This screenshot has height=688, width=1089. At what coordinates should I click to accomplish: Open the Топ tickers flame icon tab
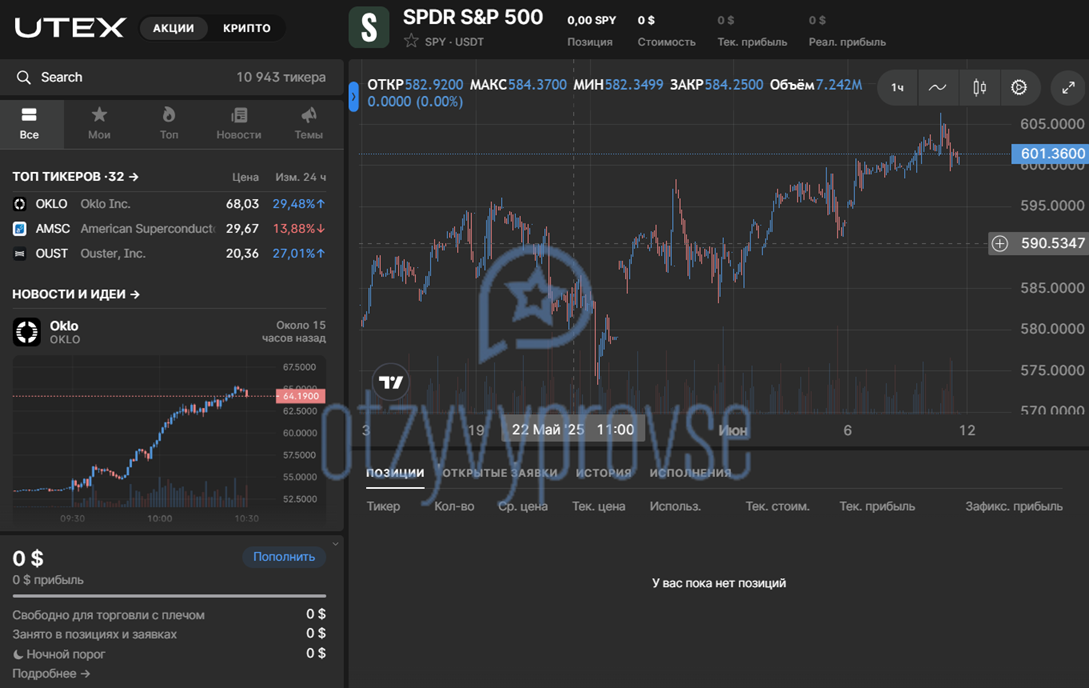point(169,124)
